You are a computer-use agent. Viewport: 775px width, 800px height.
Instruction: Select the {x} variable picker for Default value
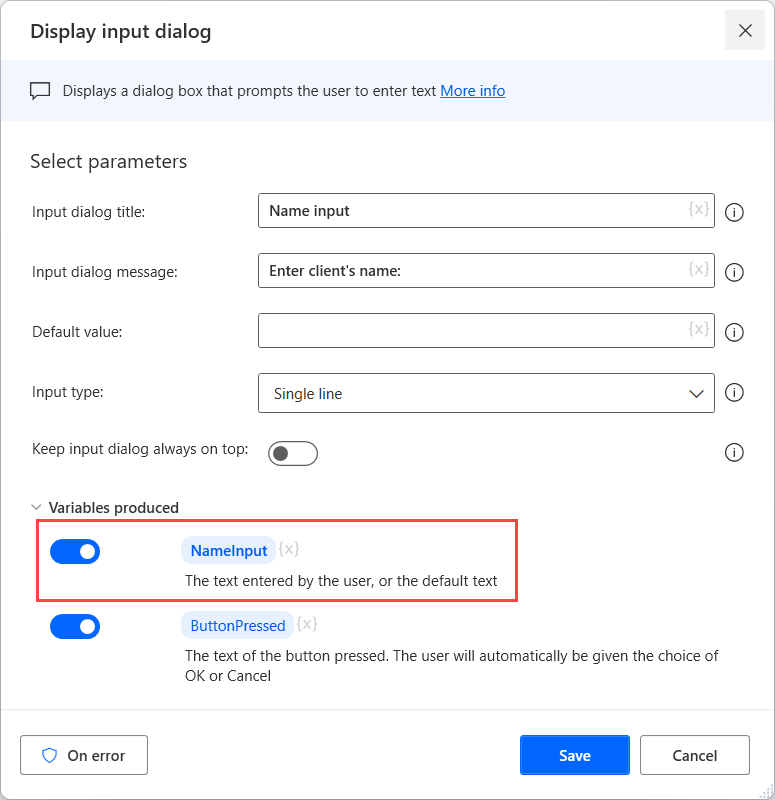698,331
